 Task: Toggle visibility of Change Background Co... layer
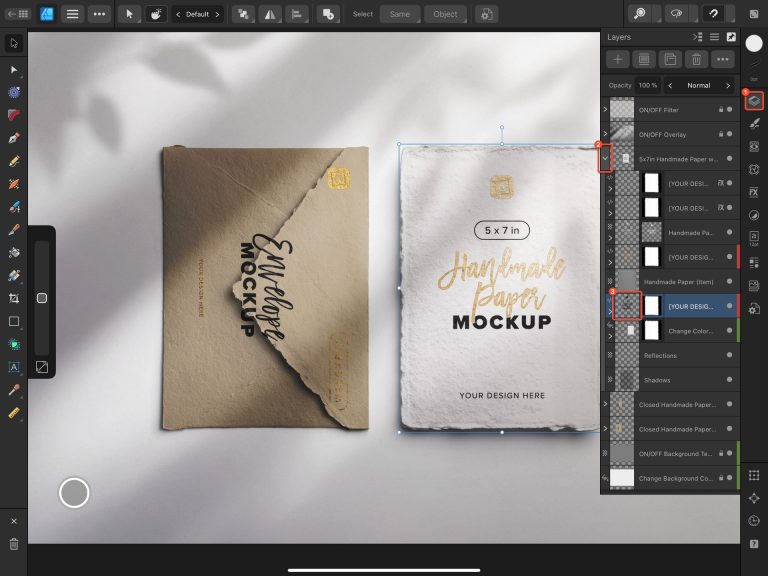pos(730,478)
